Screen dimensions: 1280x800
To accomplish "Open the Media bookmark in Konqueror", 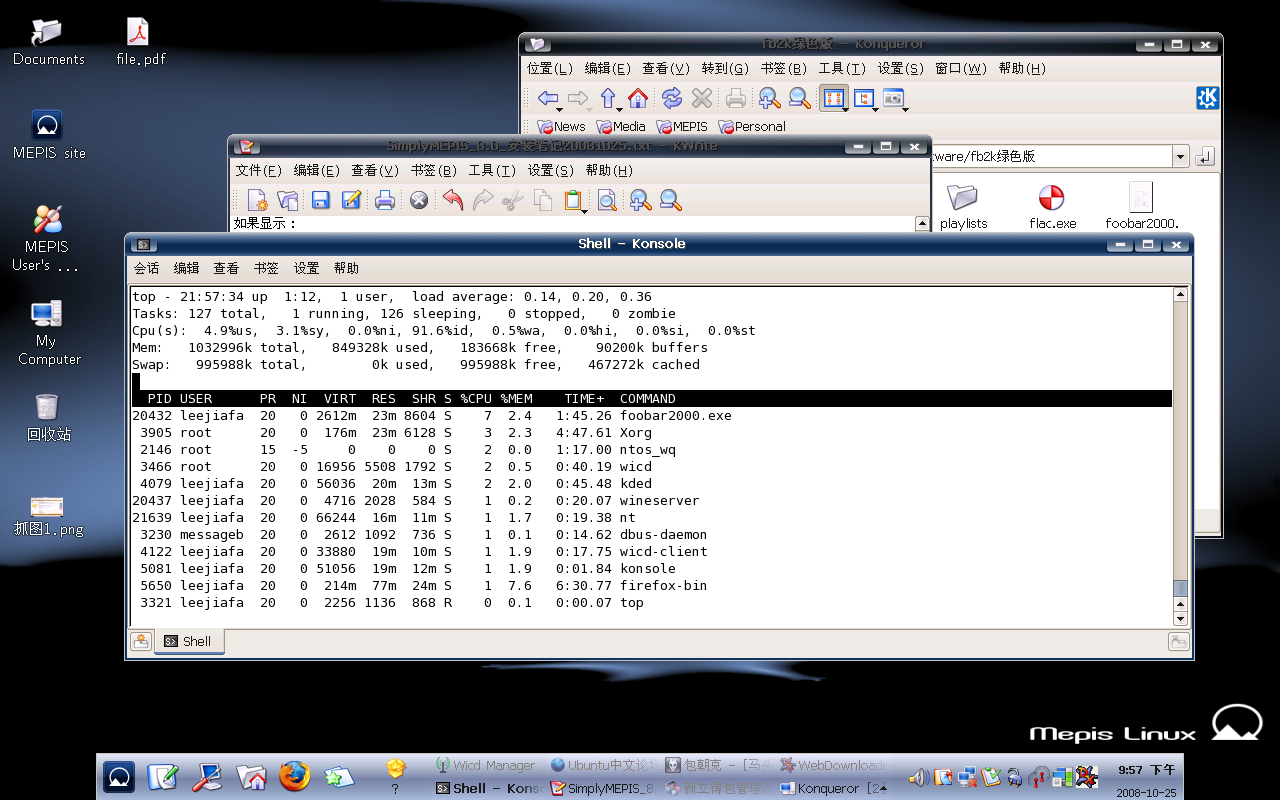I will click(x=621, y=126).
